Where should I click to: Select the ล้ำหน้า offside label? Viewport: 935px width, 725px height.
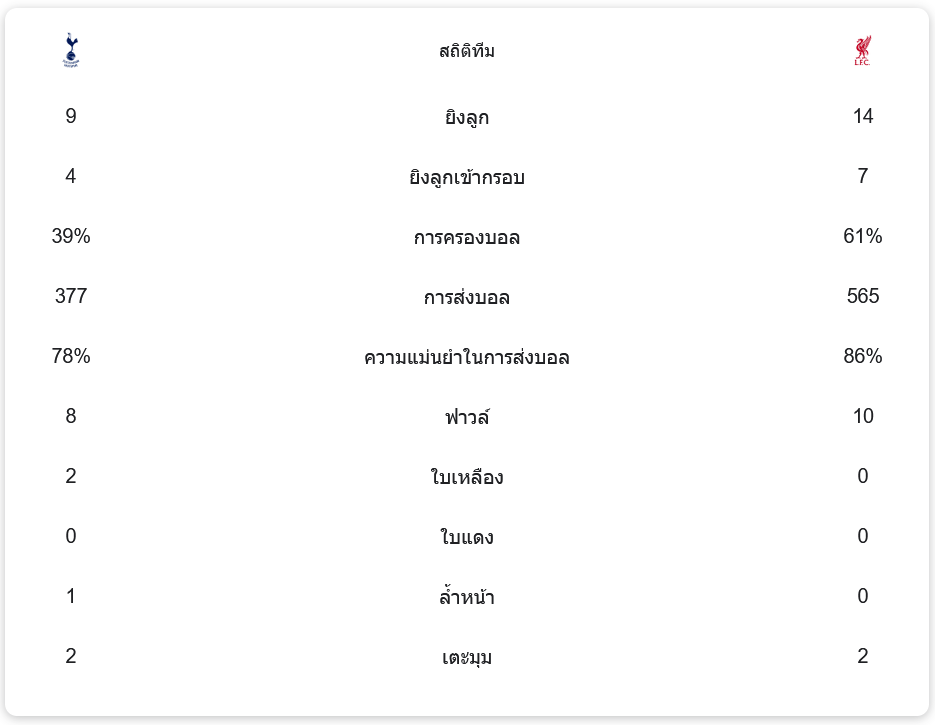pos(467,598)
